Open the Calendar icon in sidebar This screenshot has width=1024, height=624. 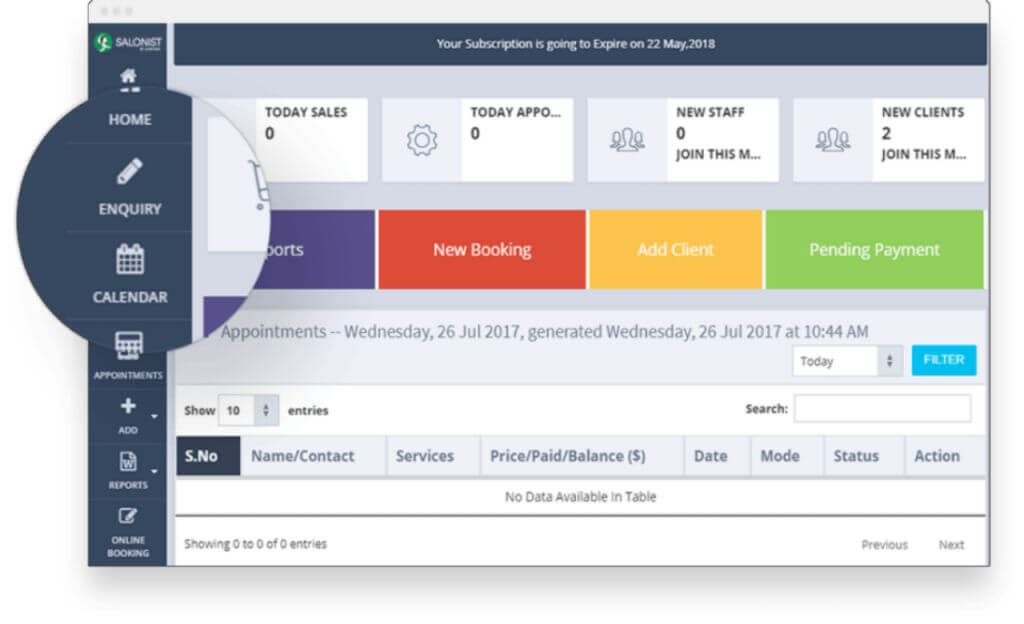point(130,260)
